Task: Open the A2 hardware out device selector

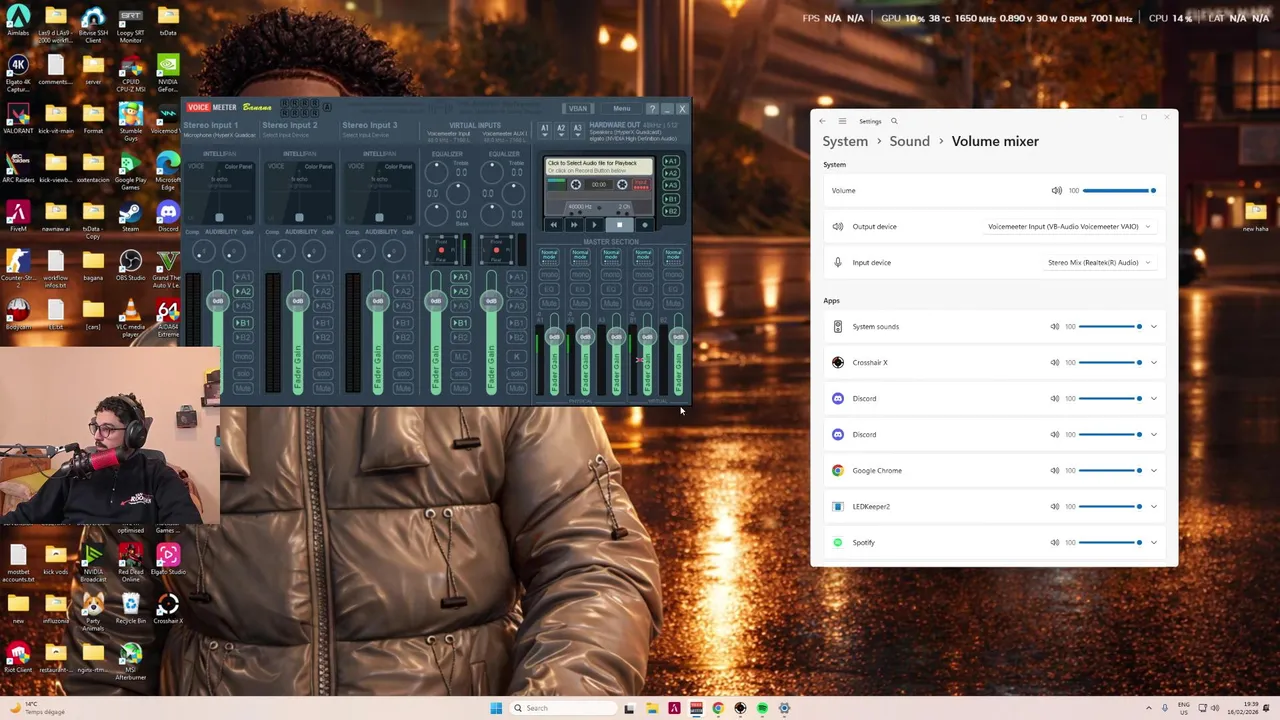Action: 561,129
